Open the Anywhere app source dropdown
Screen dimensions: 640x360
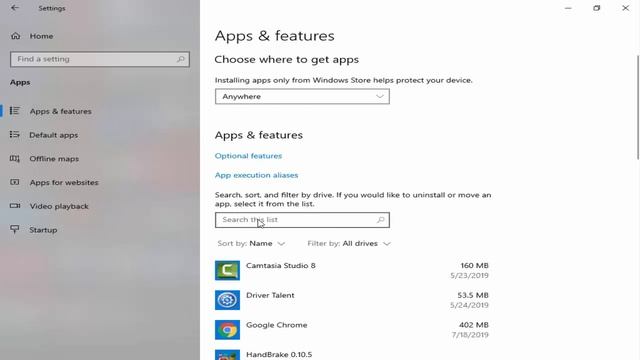302,96
